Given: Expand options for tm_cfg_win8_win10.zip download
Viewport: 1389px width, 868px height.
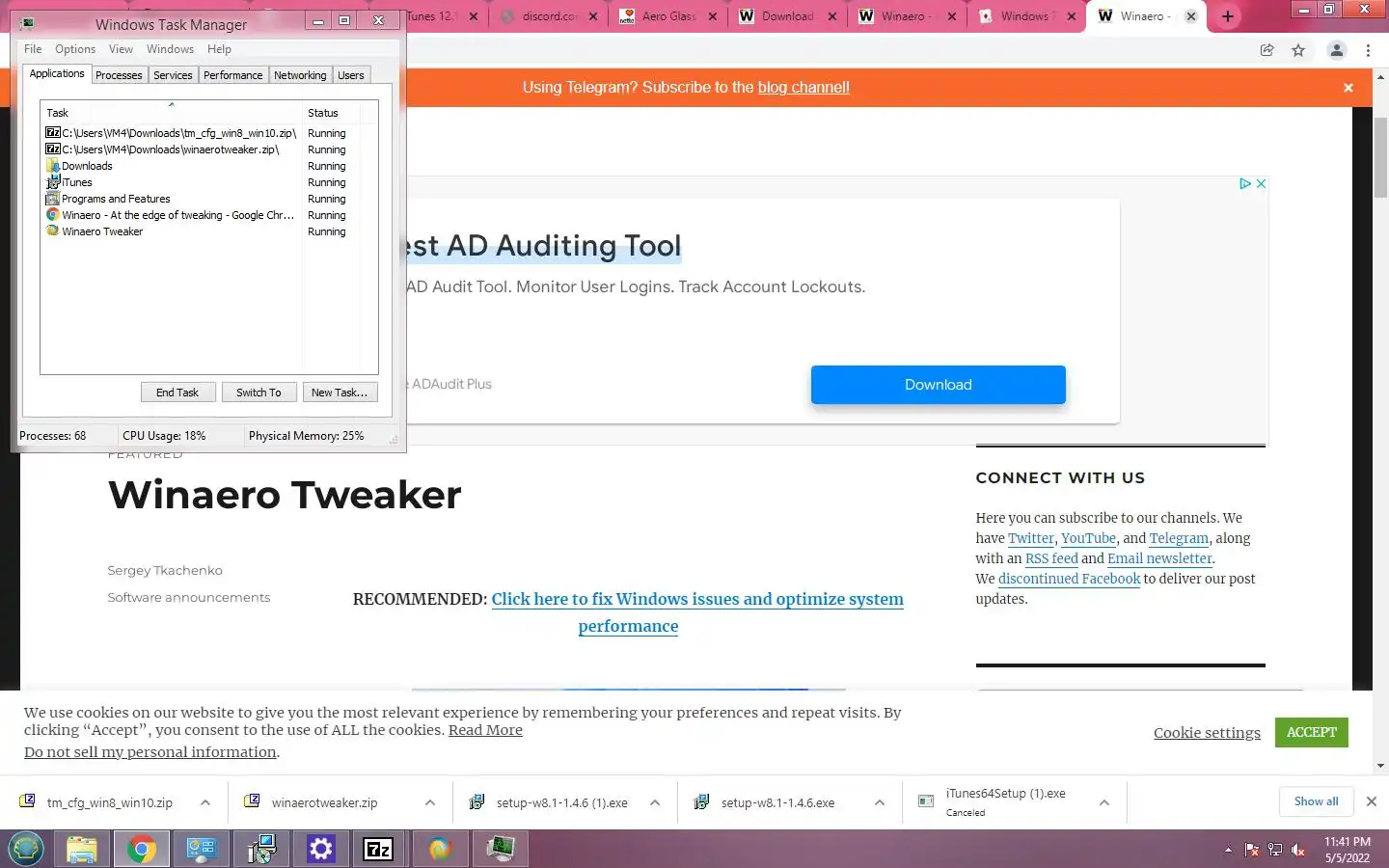Looking at the screenshot, I should tap(205, 802).
